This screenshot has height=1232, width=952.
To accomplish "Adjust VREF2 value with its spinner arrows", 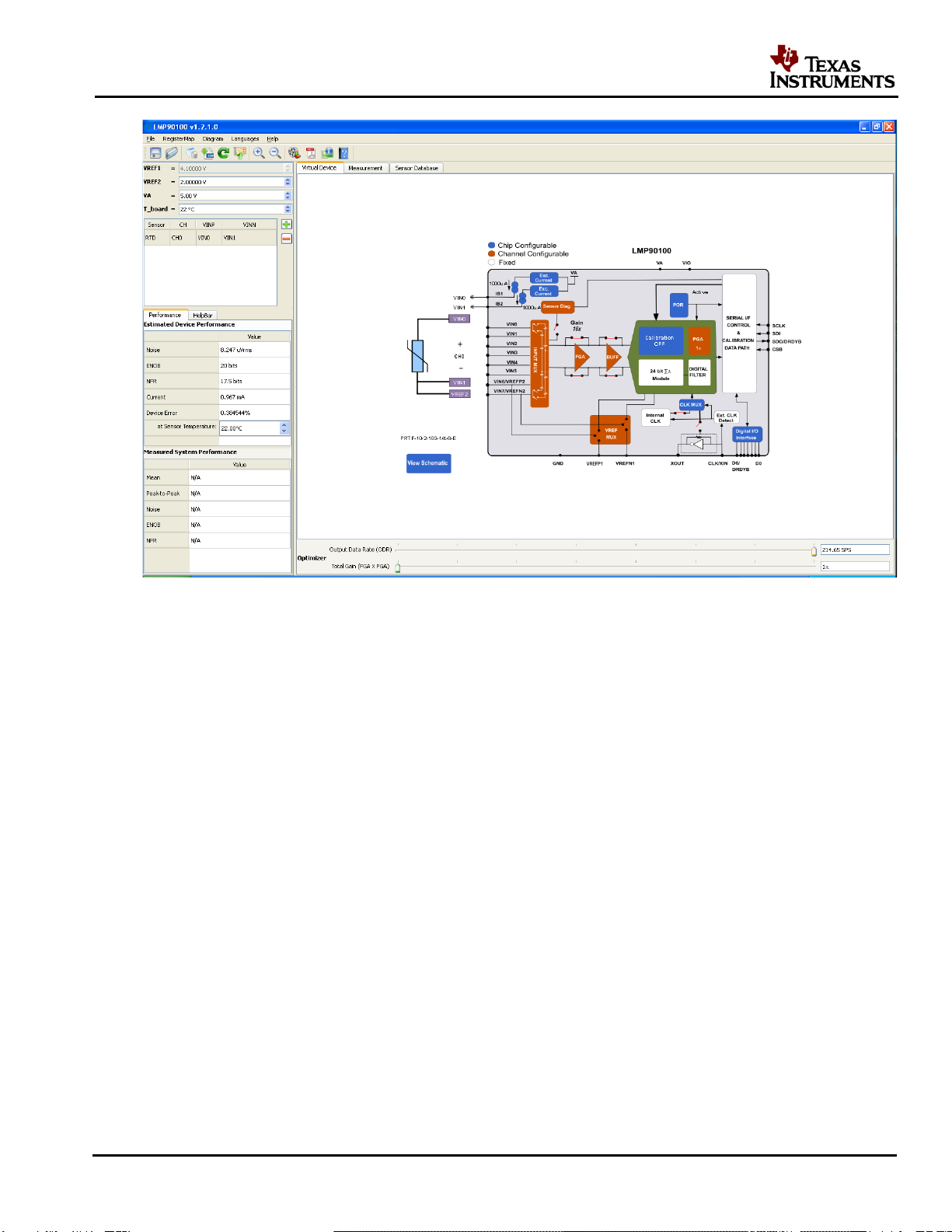I will 288,182.
